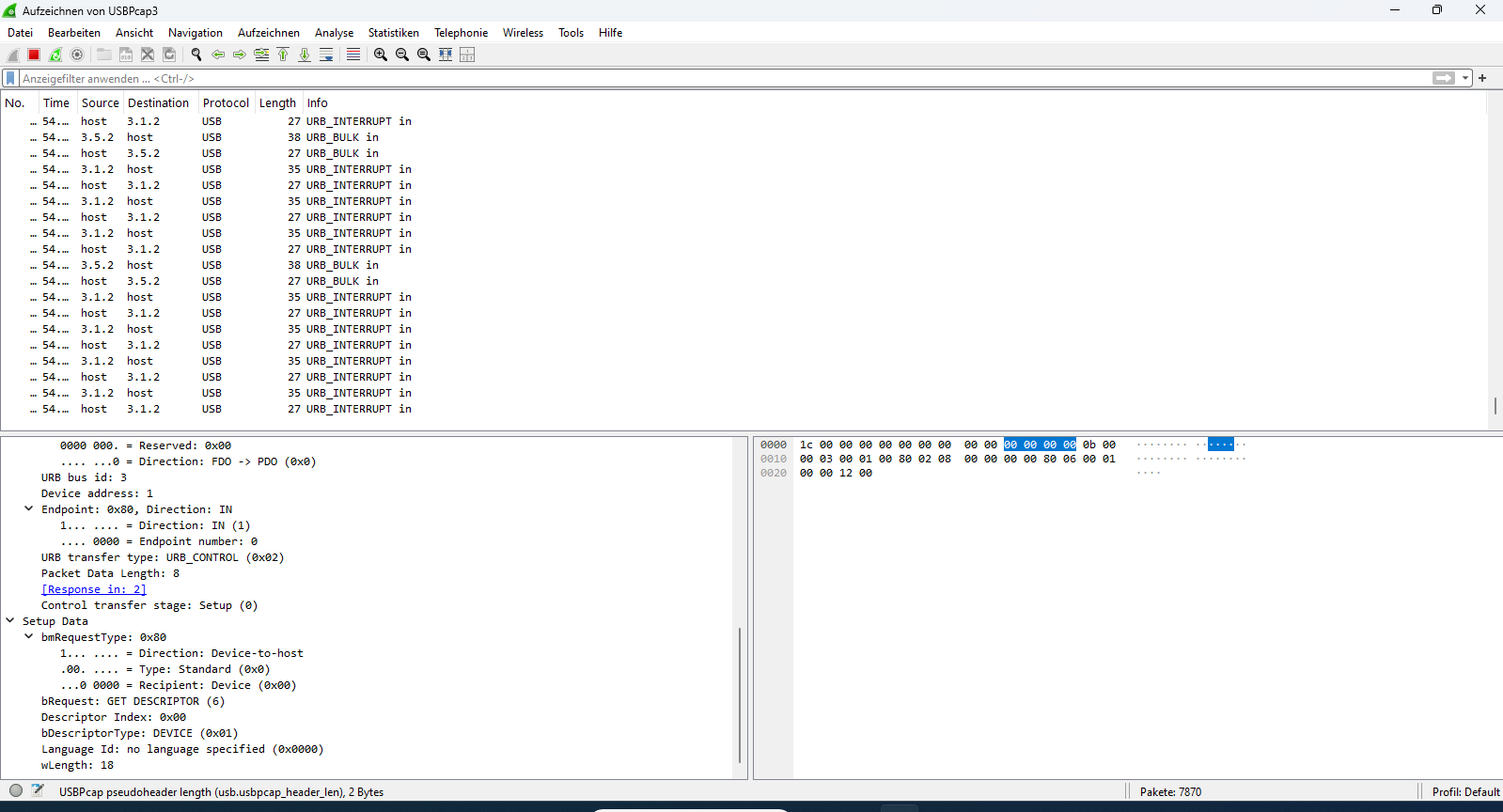Click the 'Pakete: 7870' status text
The width and height of the screenshot is (1503, 812).
(1170, 792)
